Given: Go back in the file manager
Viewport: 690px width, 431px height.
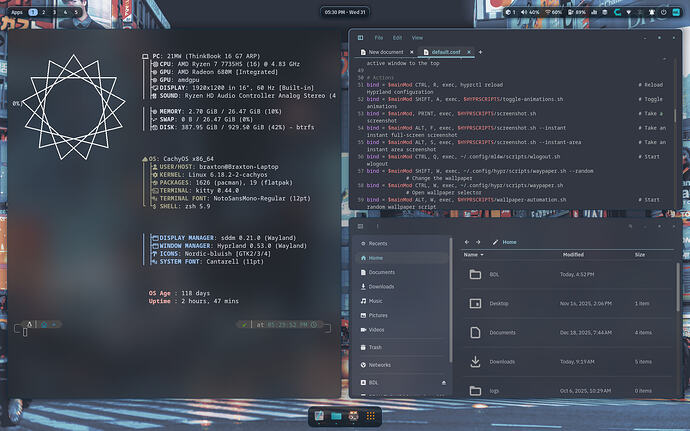Looking at the screenshot, I should (x=467, y=242).
